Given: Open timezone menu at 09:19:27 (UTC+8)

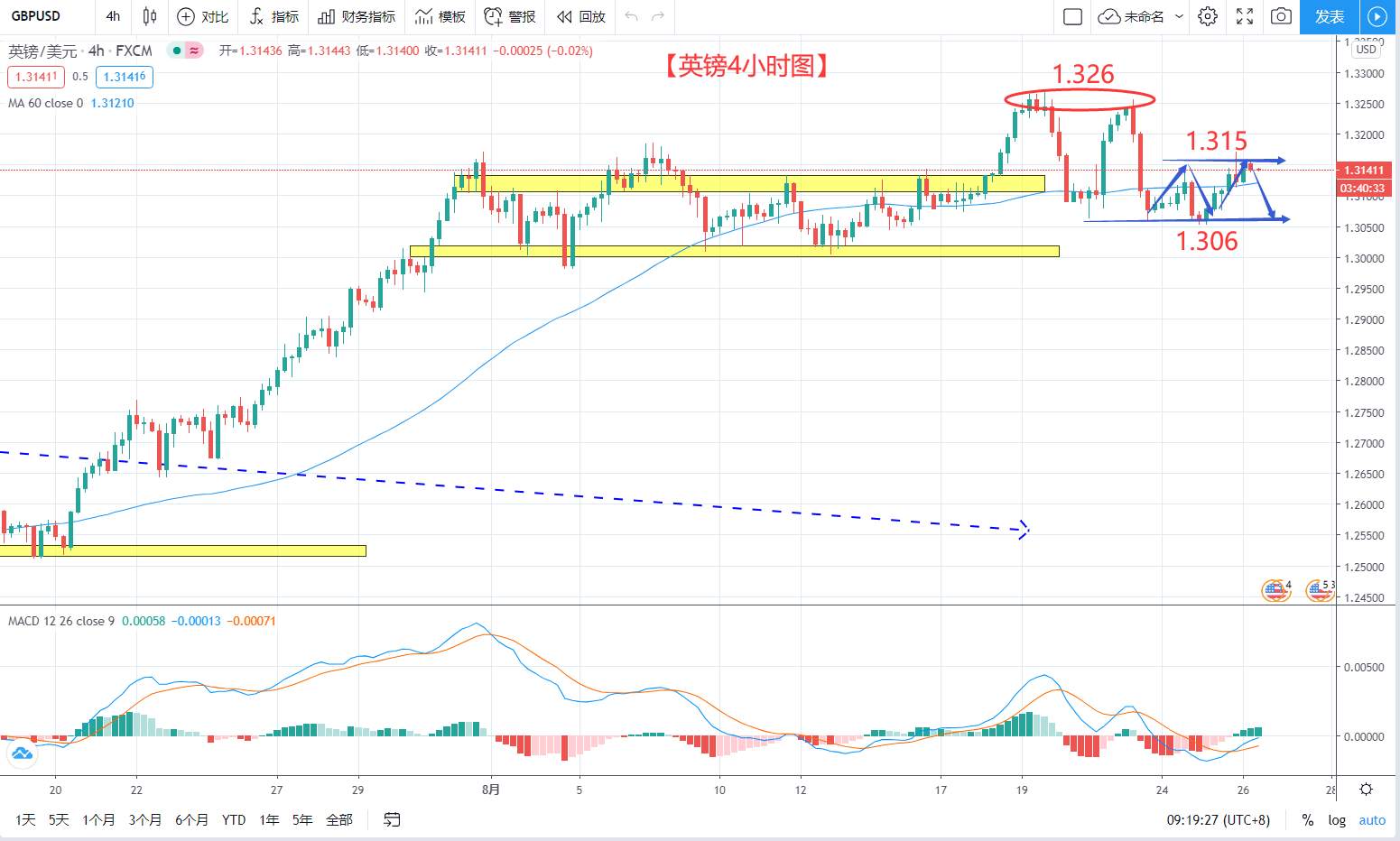Looking at the screenshot, I should click(x=1218, y=819).
